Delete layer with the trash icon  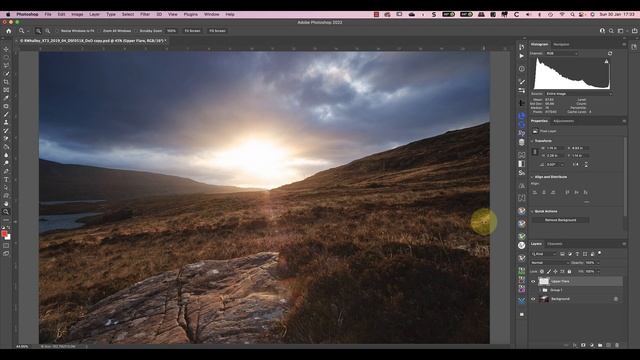pos(617,345)
